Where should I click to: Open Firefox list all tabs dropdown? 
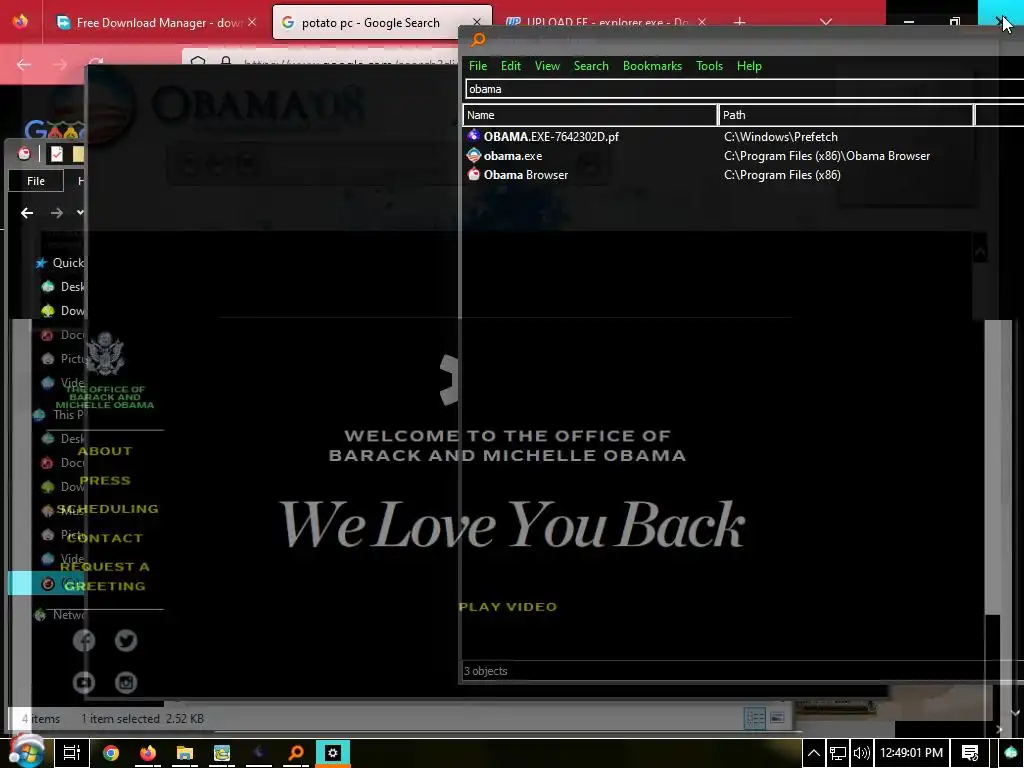[x=825, y=22]
